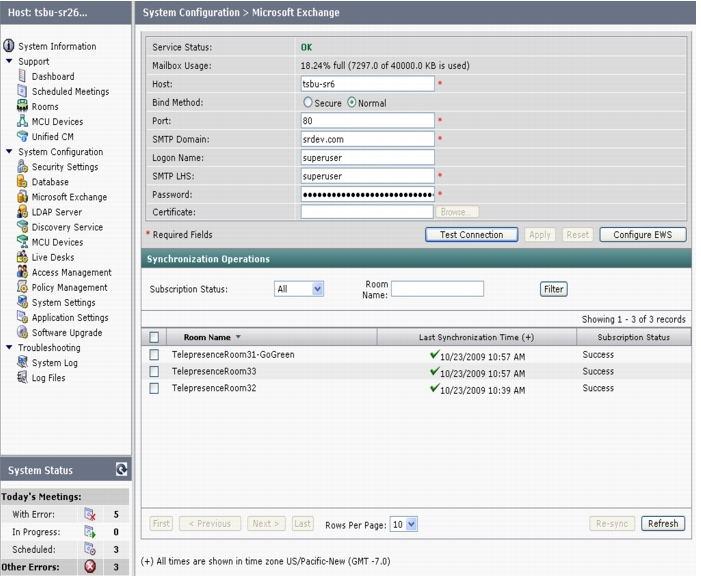The height and width of the screenshot is (583, 701).
Task: Click the In Progress meetings icon
Action: coord(90,532)
